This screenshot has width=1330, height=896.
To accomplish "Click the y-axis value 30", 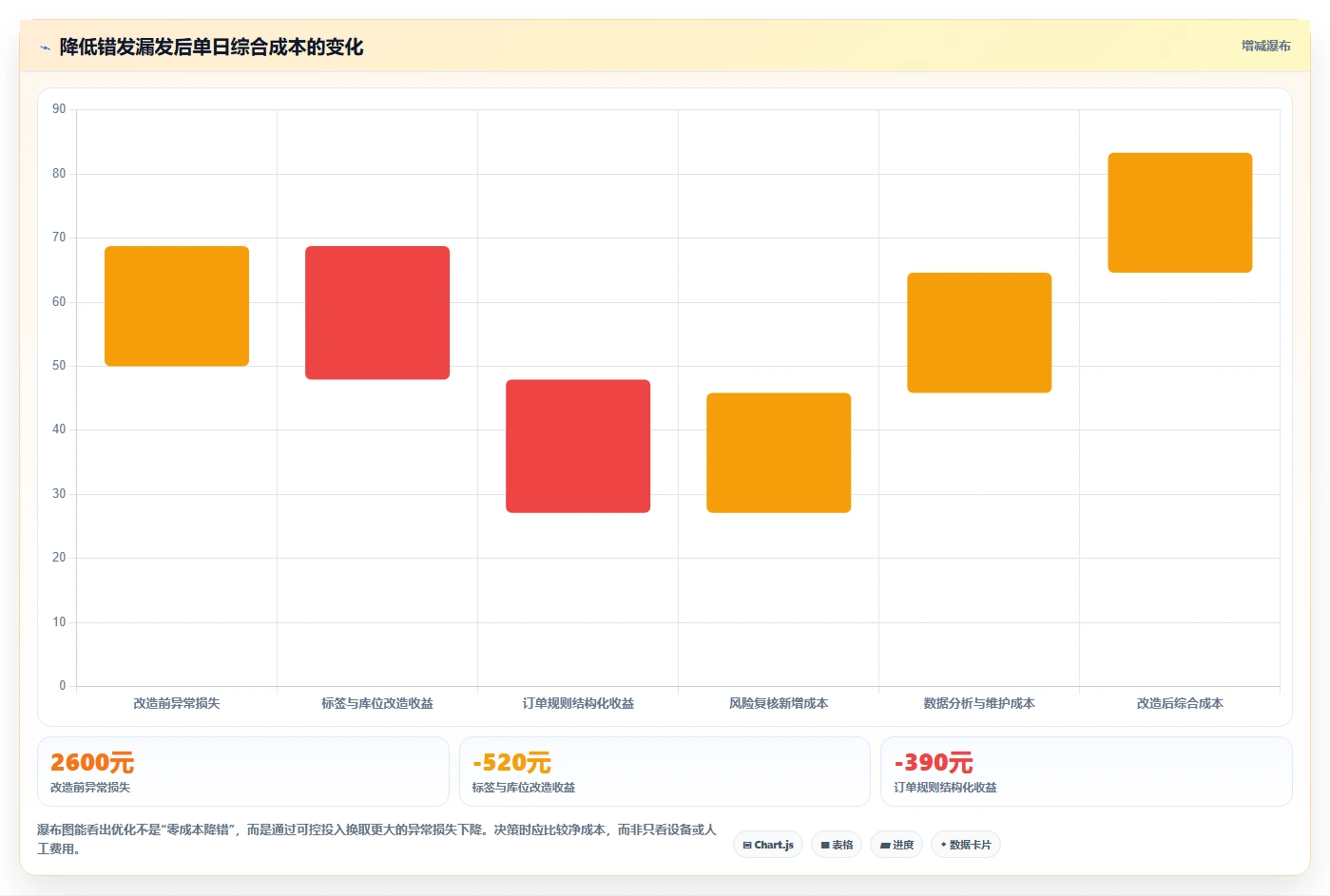I will [x=59, y=494].
